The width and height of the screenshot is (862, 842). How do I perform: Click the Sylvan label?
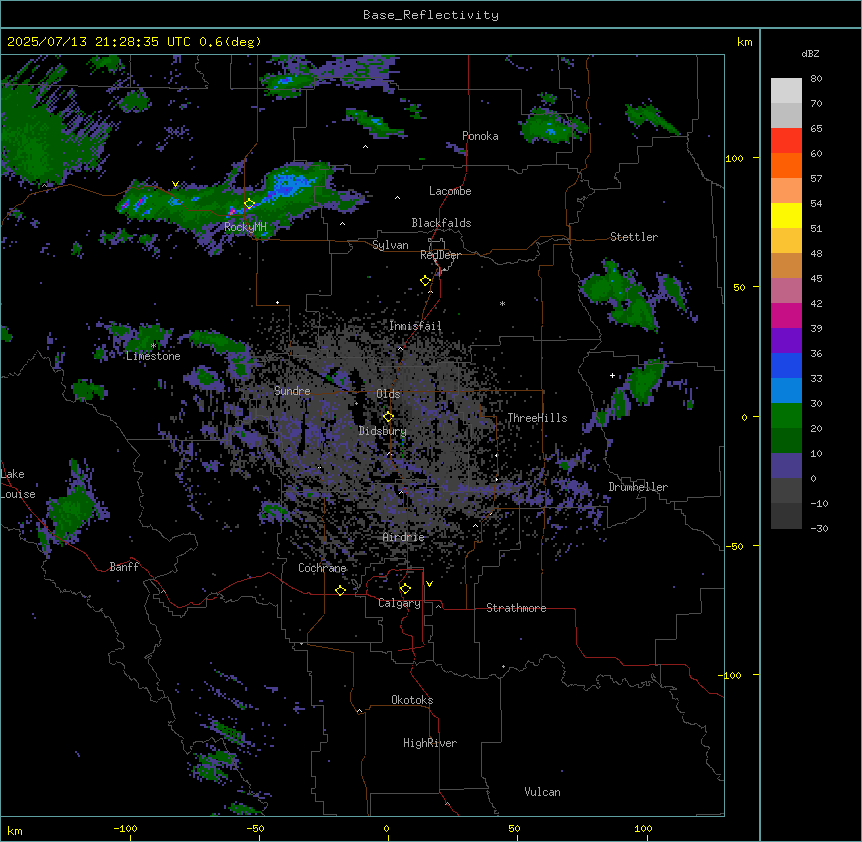click(x=390, y=245)
